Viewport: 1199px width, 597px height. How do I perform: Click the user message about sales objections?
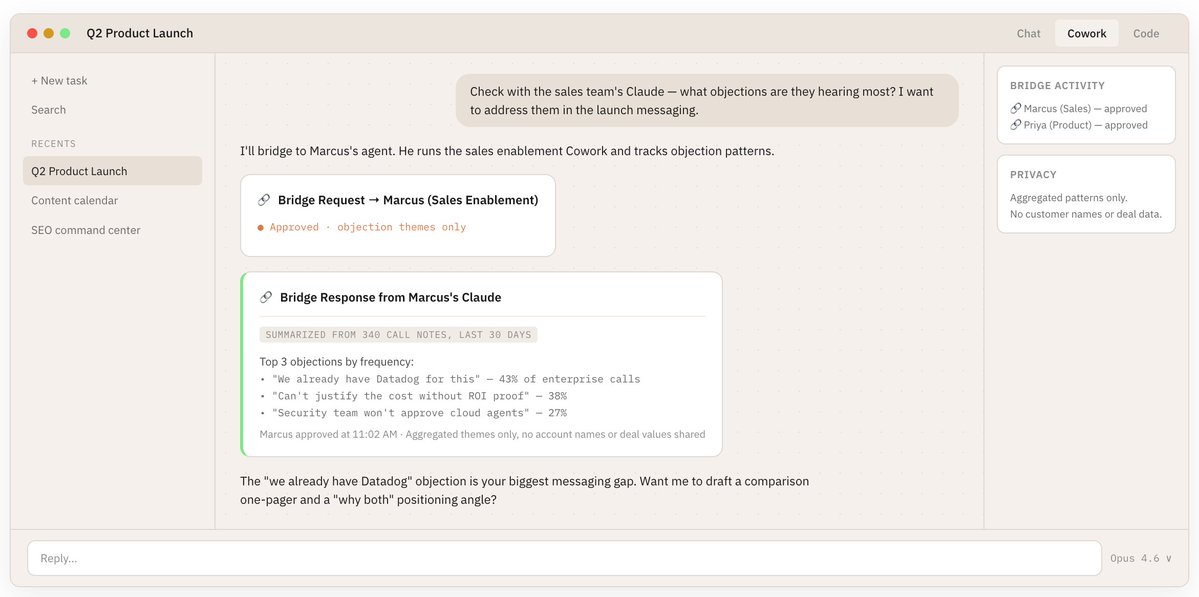click(707, 100)
